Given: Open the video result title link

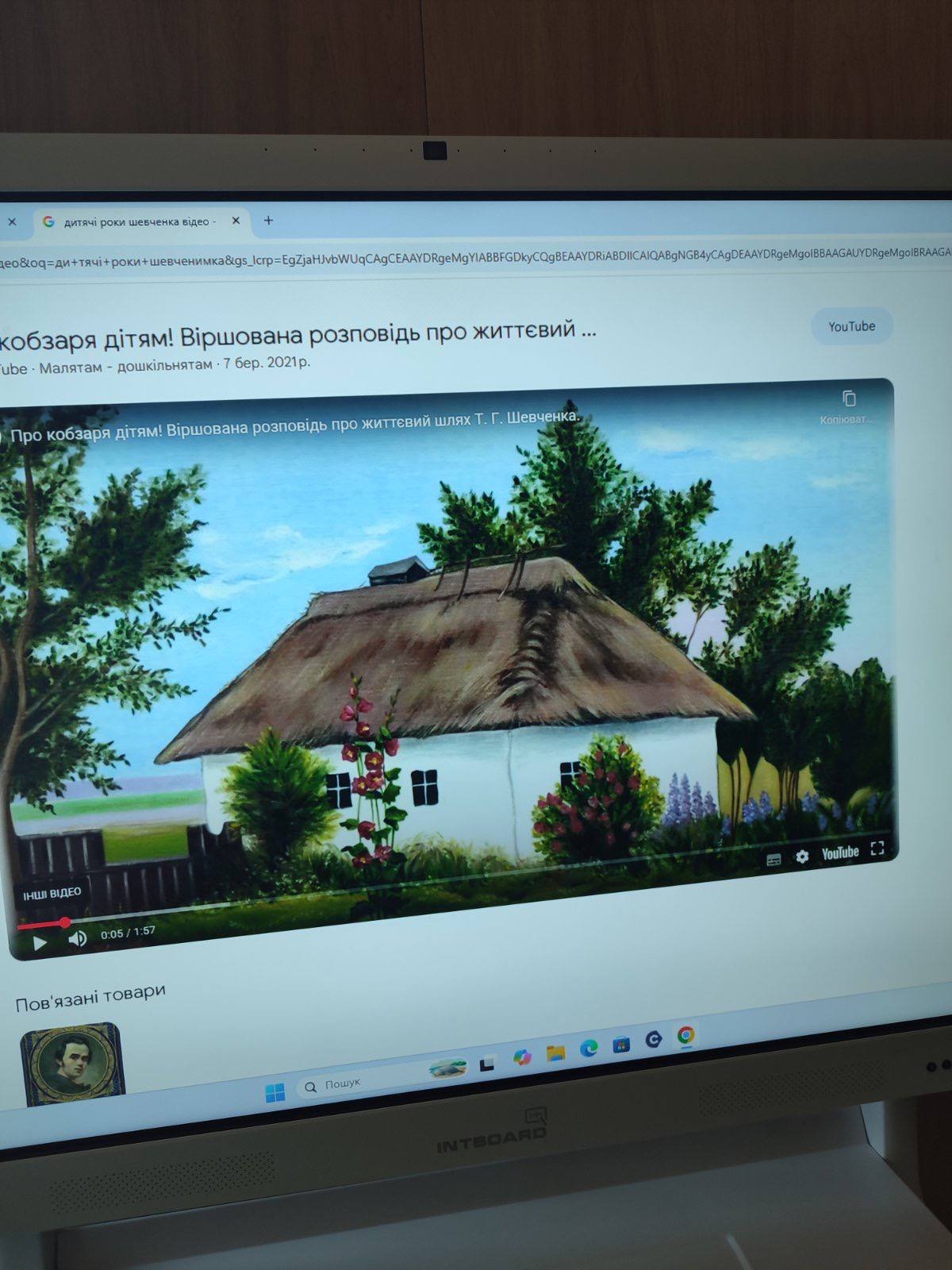Looking at the screenshot, I should (297, 336).
